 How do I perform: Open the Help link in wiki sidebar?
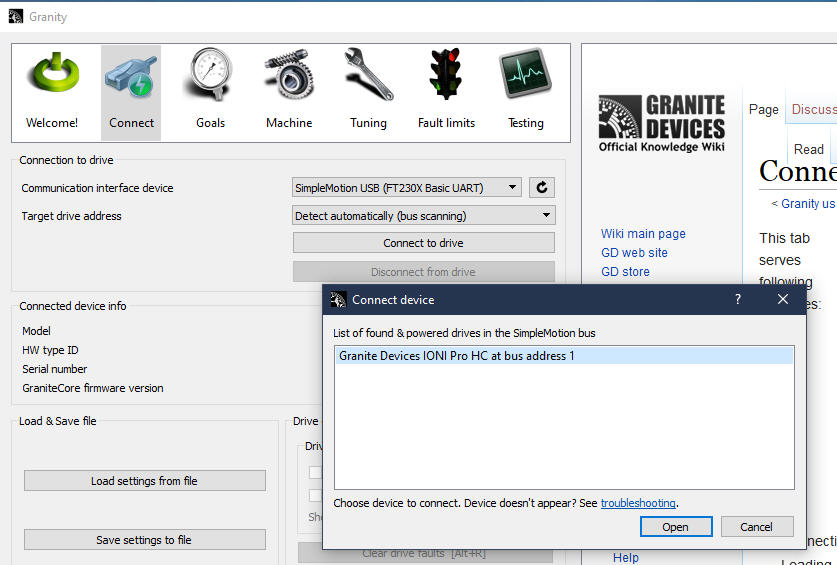coord(626,558)
